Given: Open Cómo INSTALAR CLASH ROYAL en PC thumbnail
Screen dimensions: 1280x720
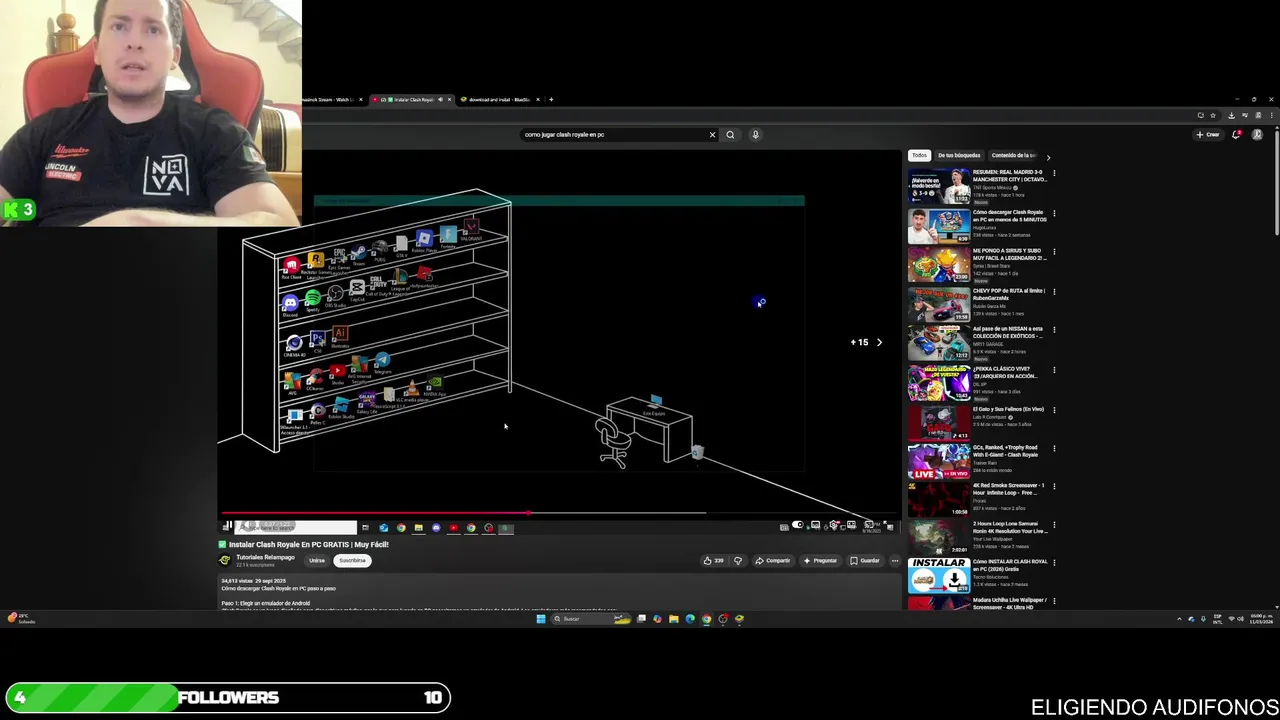Looking at the screenshot, I should click(939, 576).
